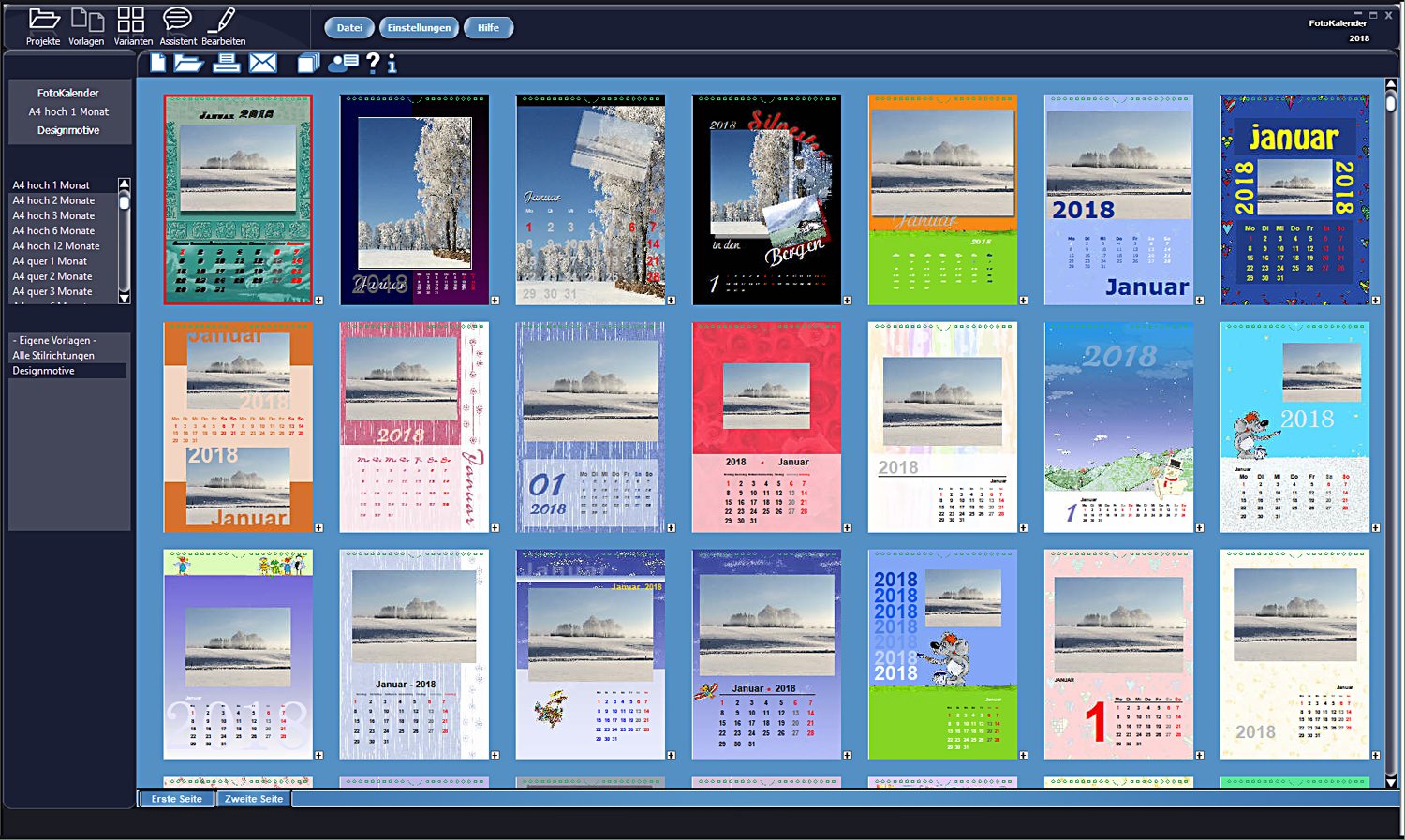1405x840 pixels.
Task: Click format list scroll-down arrow
Action: (x=124, y=298)
